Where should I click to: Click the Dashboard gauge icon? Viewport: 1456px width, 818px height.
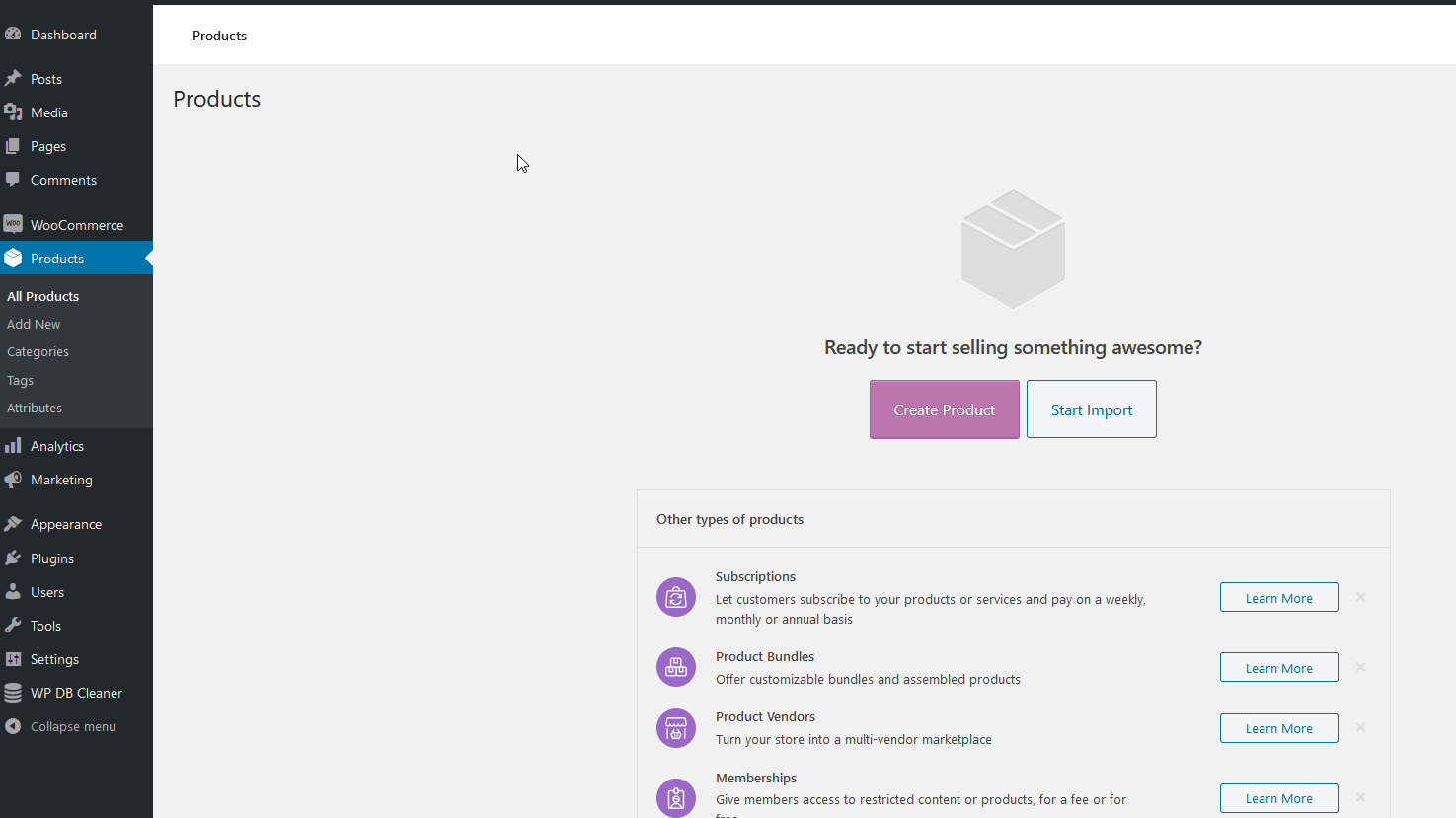pos(13,34)
